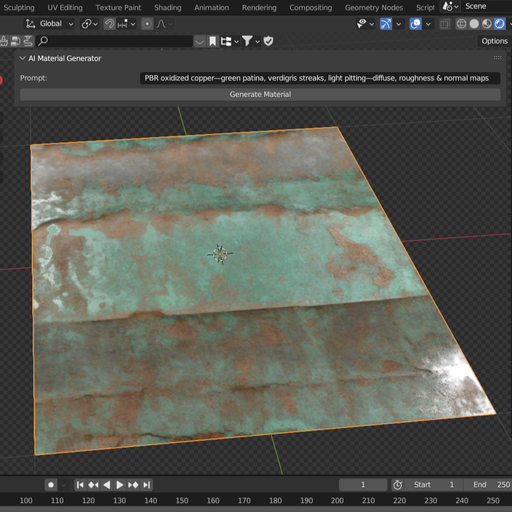Toggle proportional editing
This screenshot has height=512, width=512.
147,24
